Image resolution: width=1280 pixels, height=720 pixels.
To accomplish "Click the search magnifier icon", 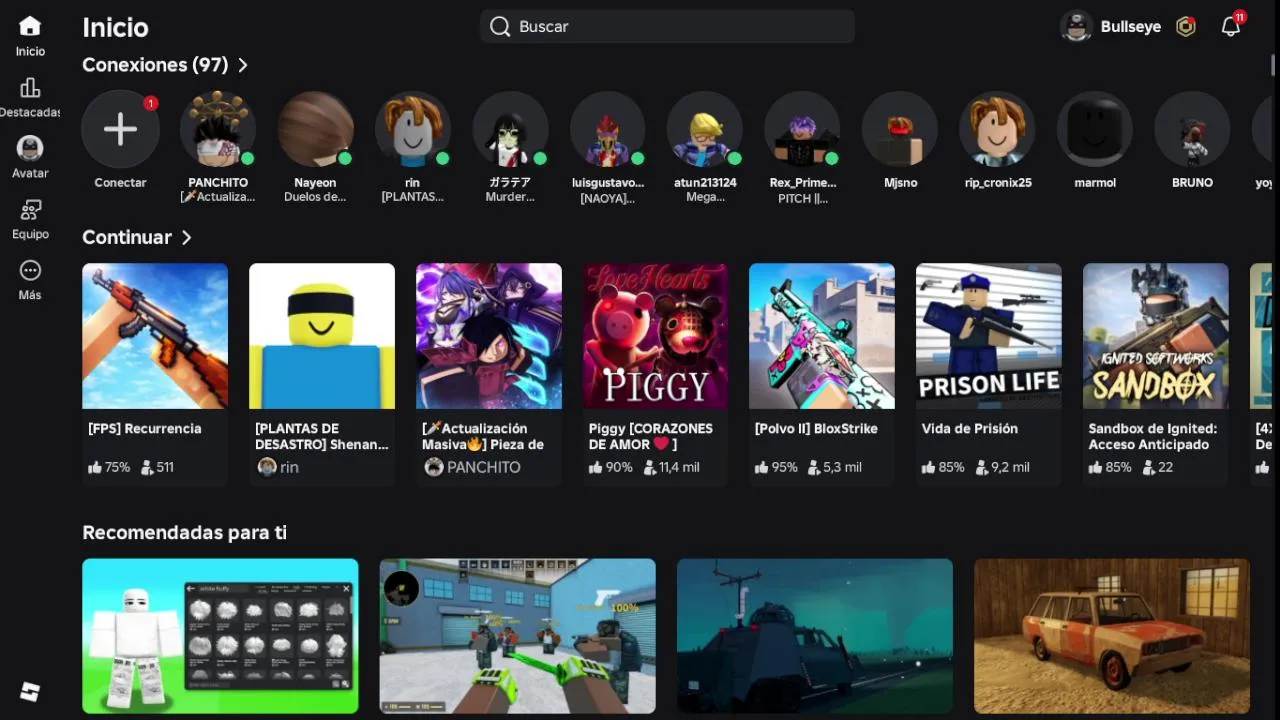I will (x=500, y=27).
